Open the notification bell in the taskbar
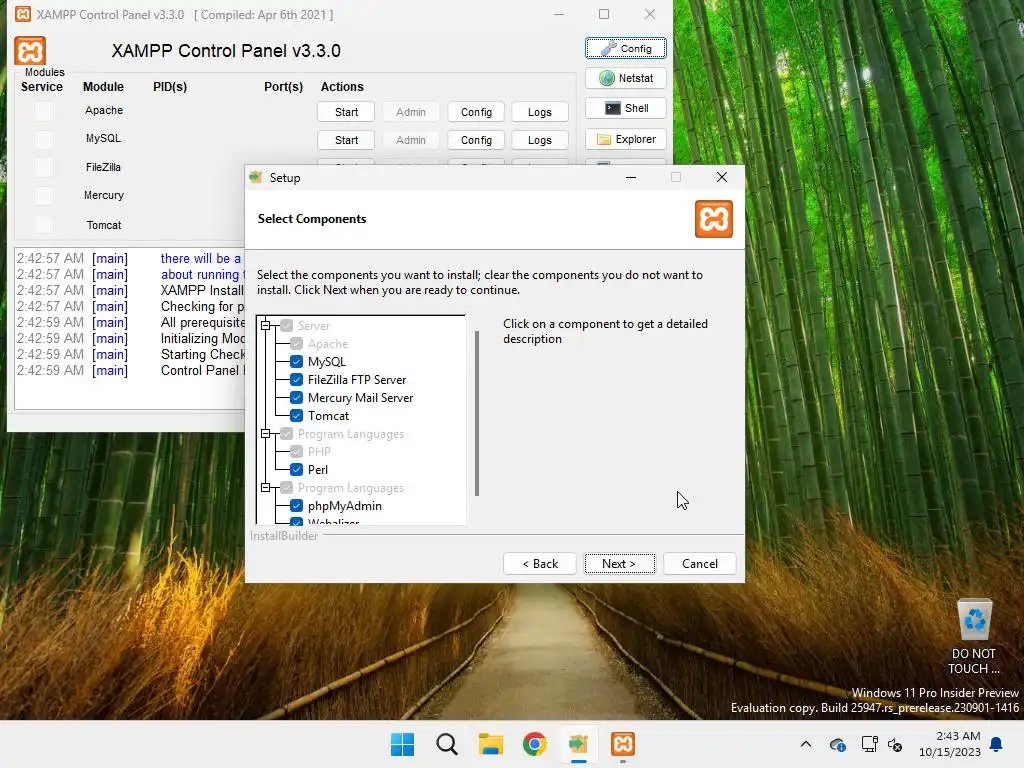 [x=997, y=744]
